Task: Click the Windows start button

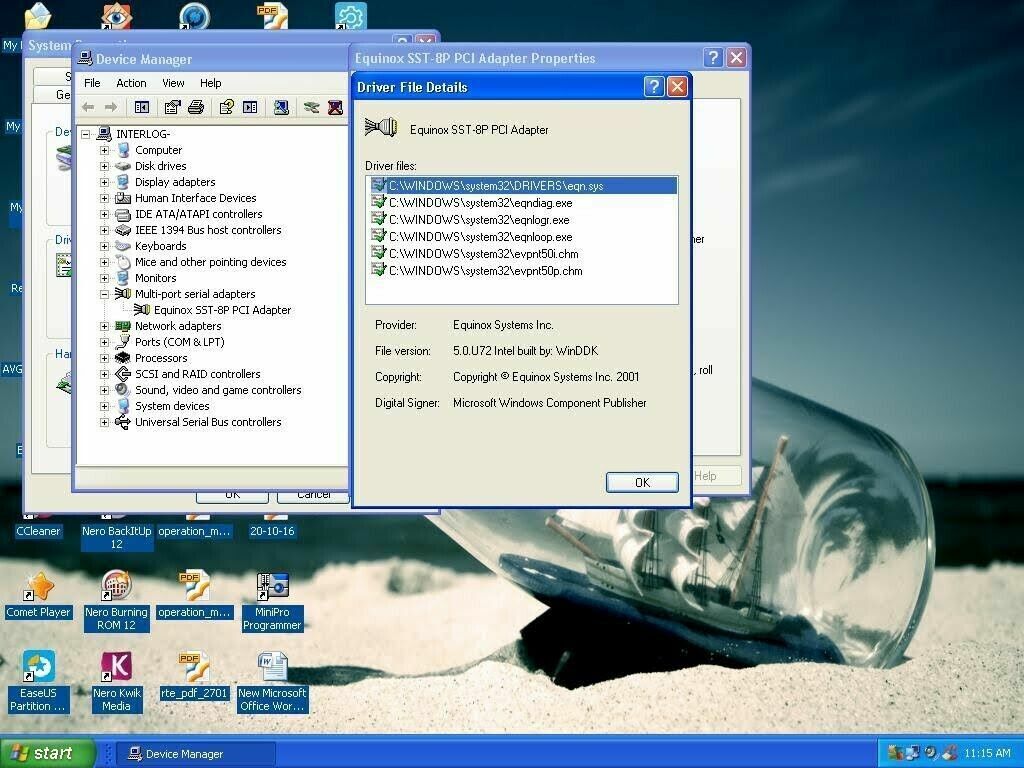Action: coord(46,753)
